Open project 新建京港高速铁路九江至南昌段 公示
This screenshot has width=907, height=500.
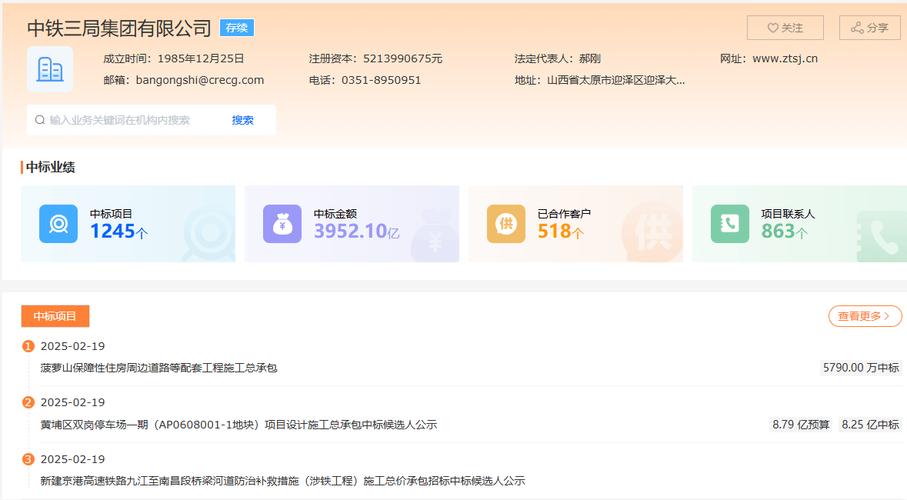282,481
